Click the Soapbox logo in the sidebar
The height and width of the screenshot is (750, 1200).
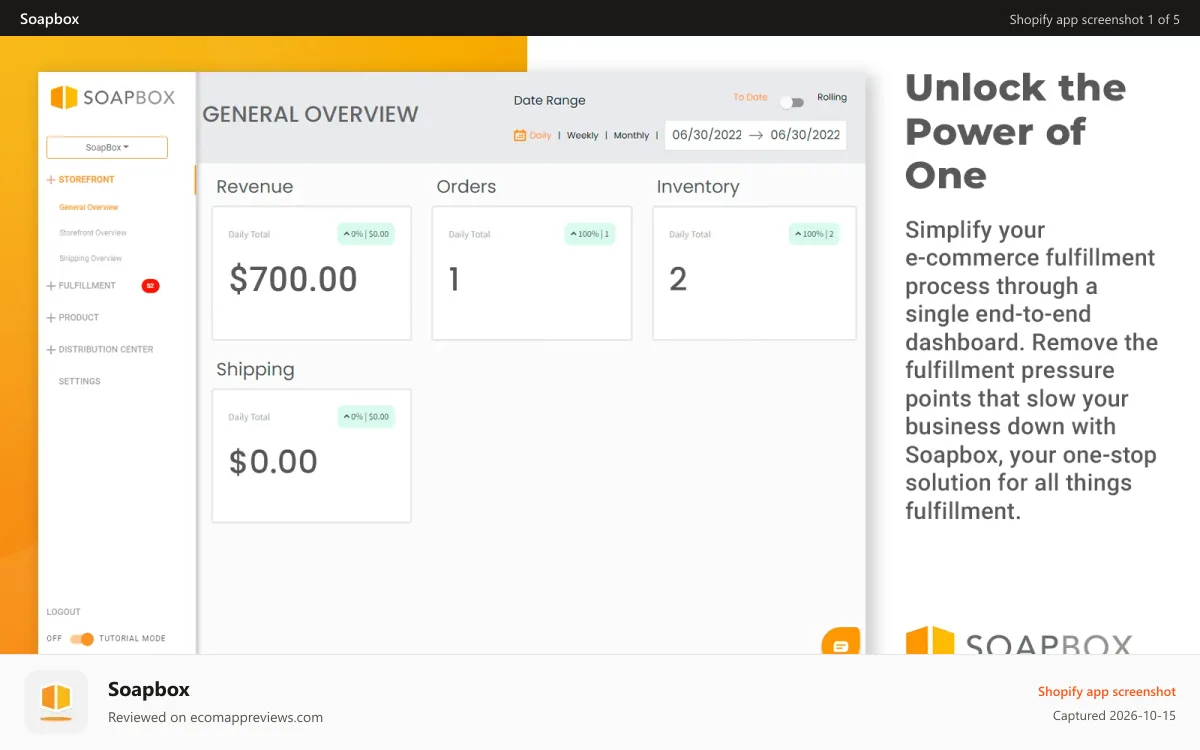click(x=112, y=97)
